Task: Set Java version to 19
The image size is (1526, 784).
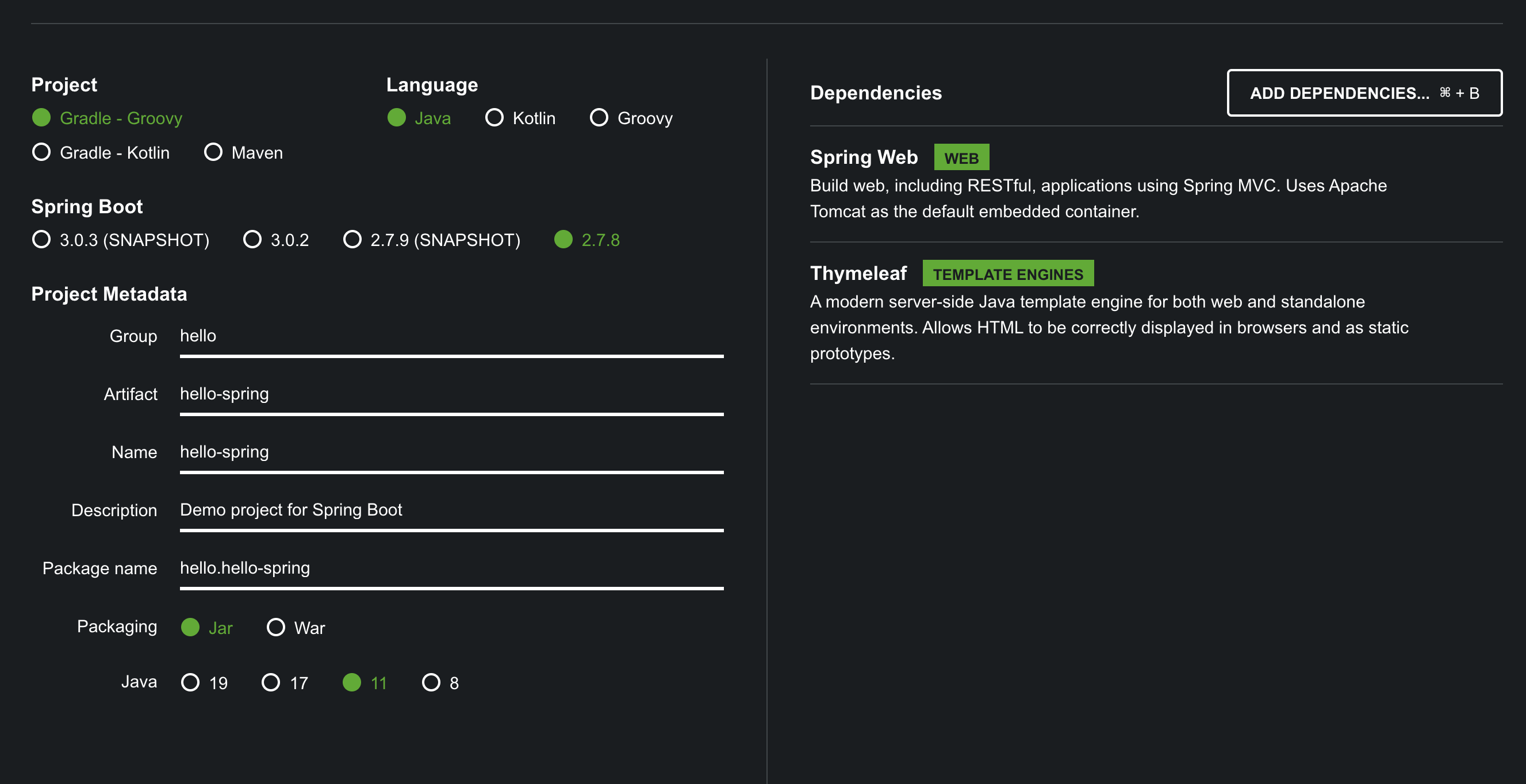Action: (204, 683)
